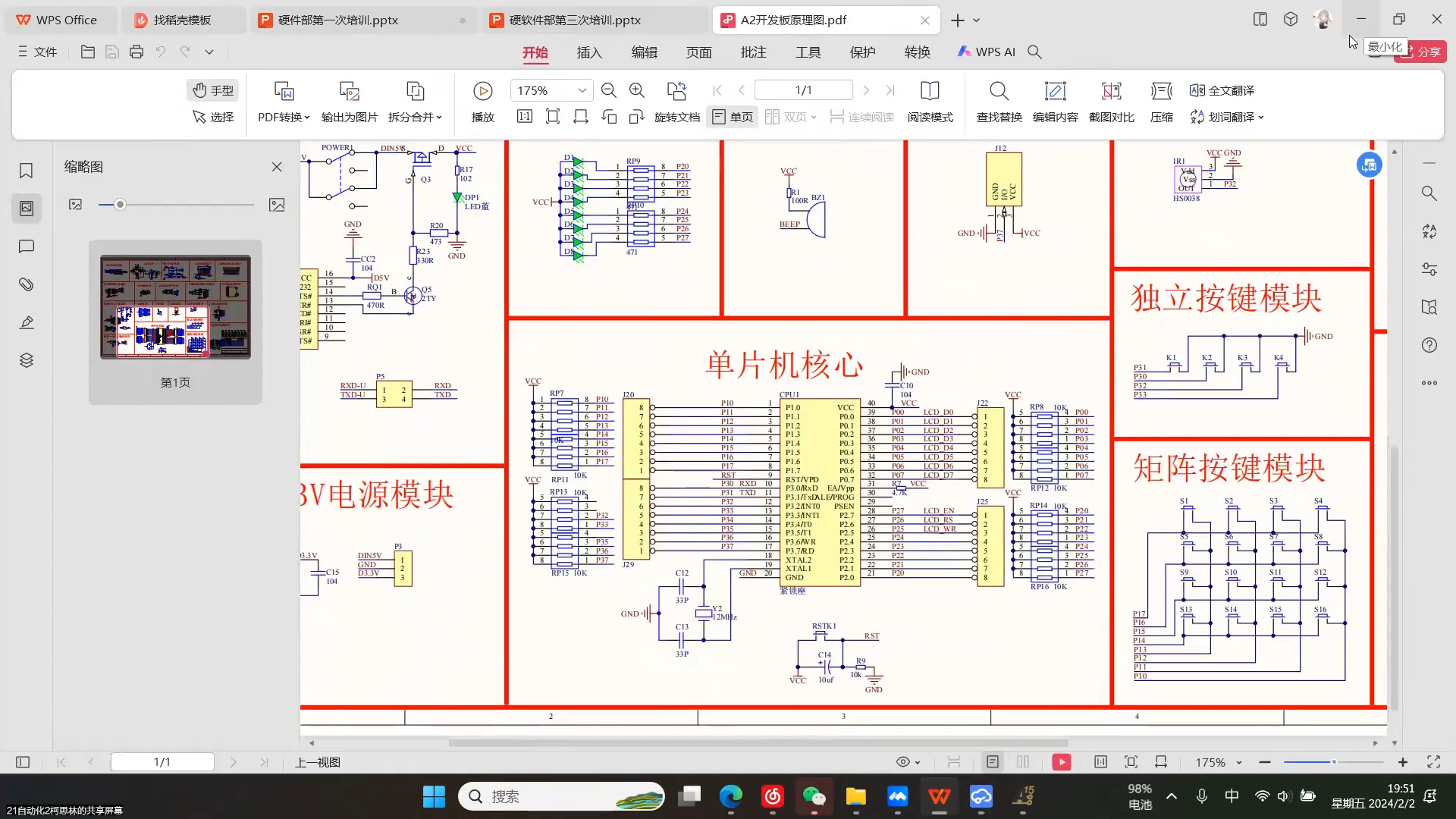Open the 175% zoom level dropdown
The width and height of the screenshot is (1456, 819).
(x=581, y=89)
